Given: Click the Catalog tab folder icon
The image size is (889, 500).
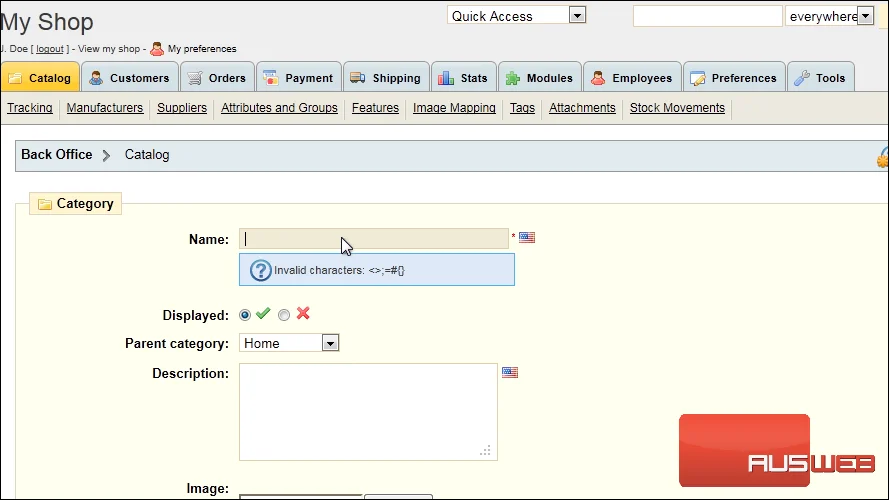Looking at the screenshot, I should coord(15,78).
